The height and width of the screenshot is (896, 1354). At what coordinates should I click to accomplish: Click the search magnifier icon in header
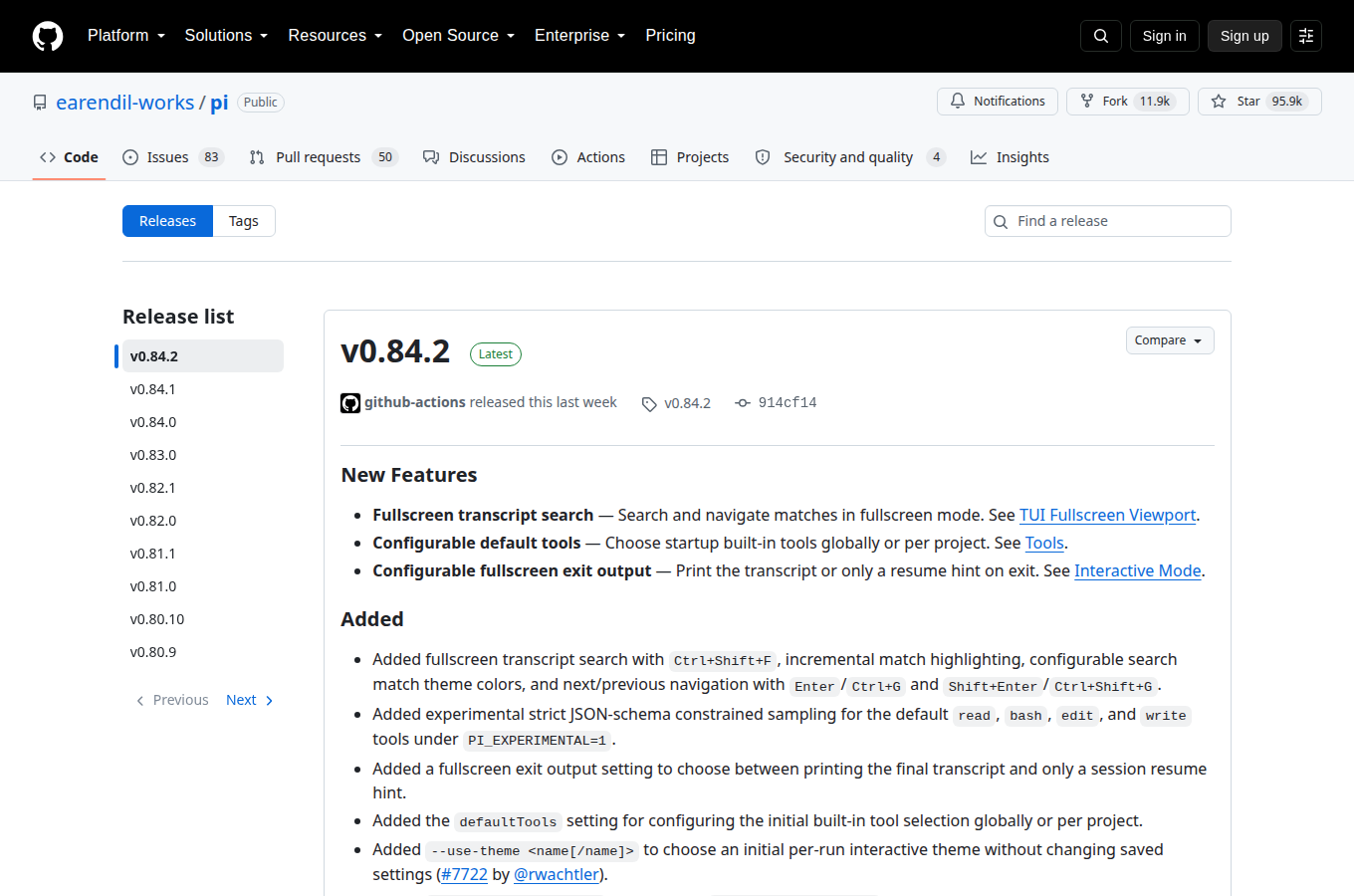[1101, 36]
